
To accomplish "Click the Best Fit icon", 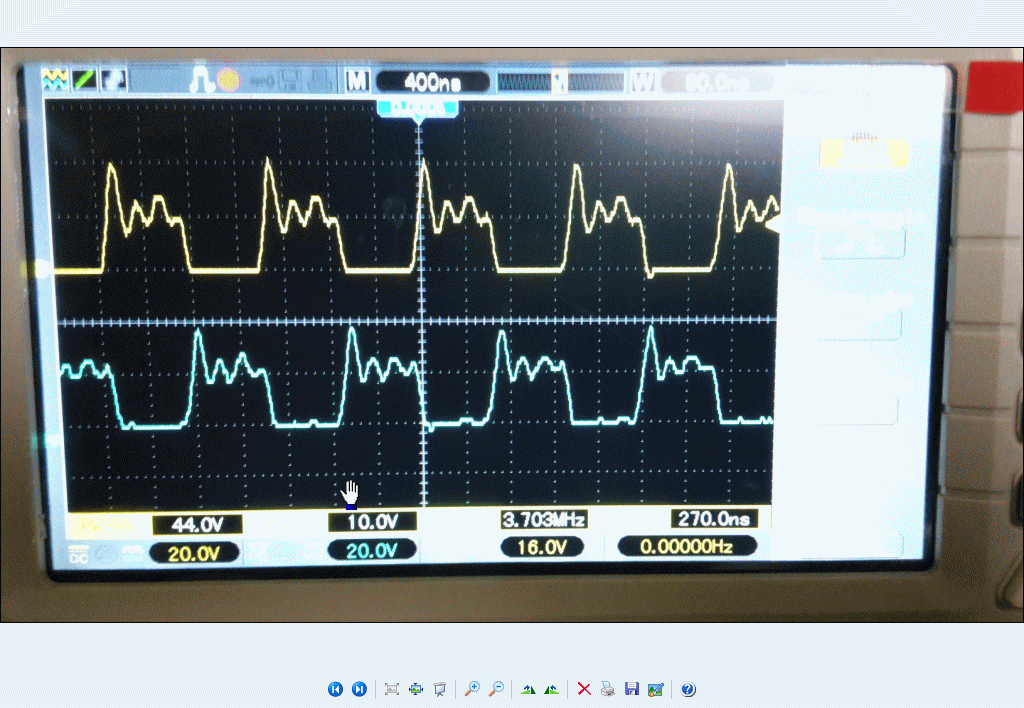I will click(x=392, y=689).
